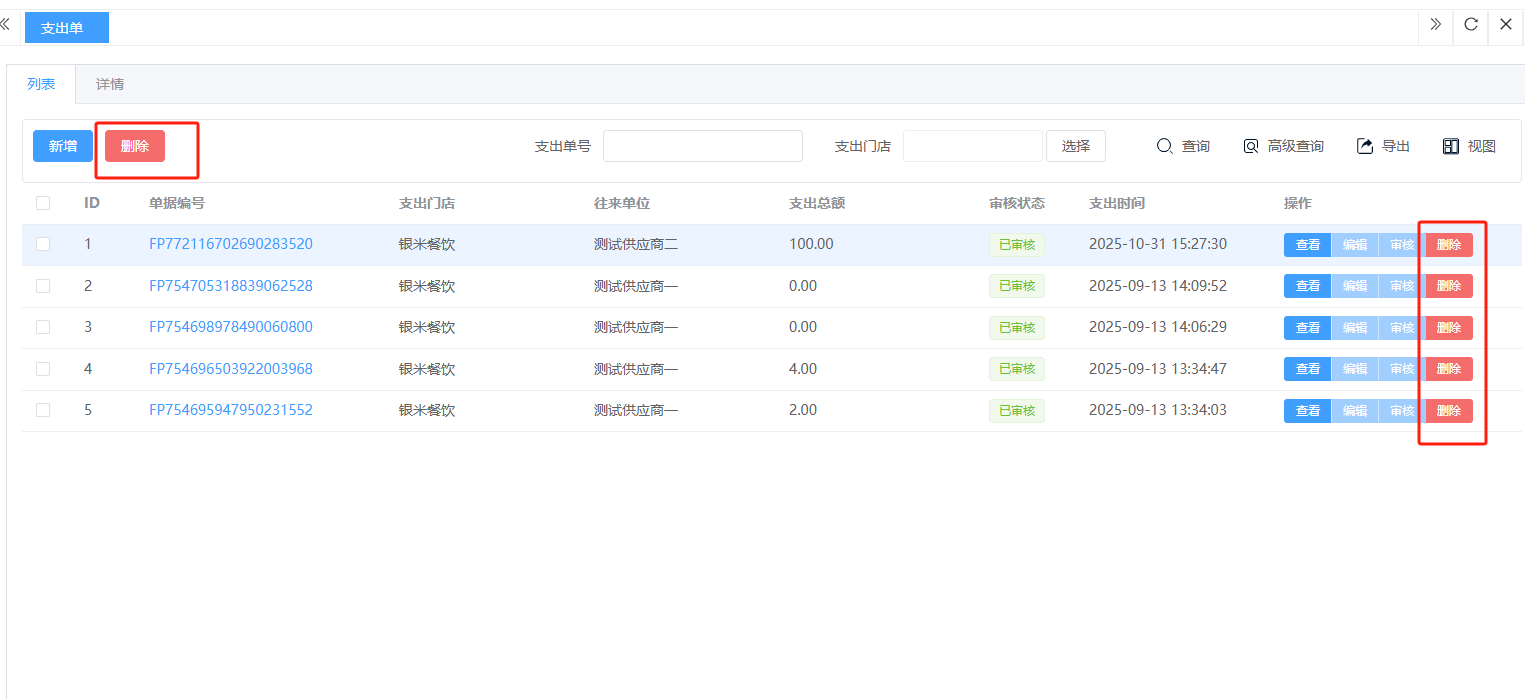1525x699 pixels.
Task: Focus the 支出单号 input field
Action: pos(703,146)
